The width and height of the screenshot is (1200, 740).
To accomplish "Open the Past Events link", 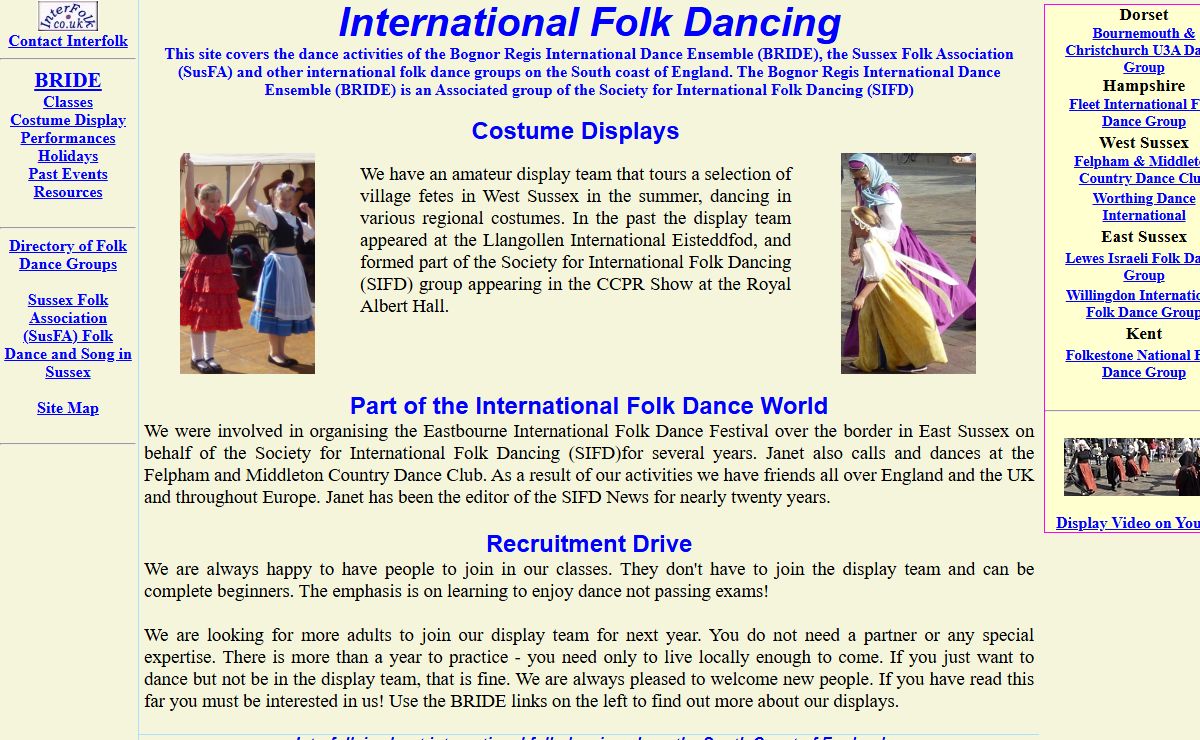I will coord(68,174).
